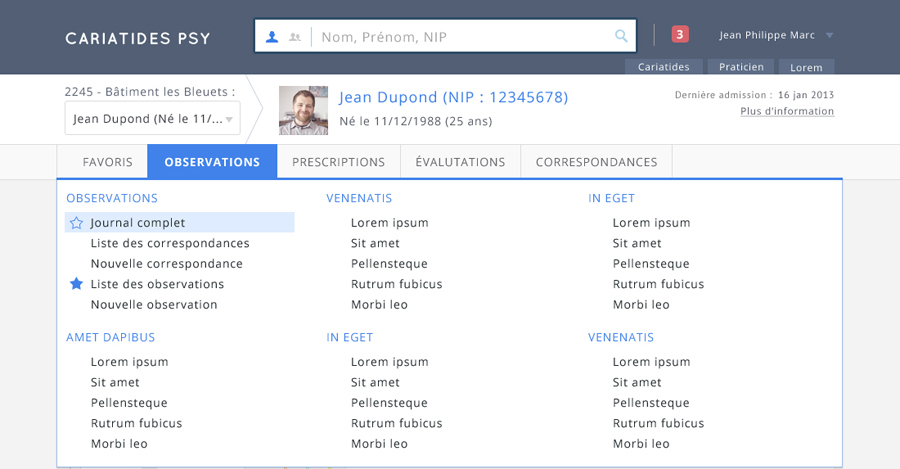900x469 pixels.
Task: Click Lorem ipsum under Amet Dapibus
Action: pos(129,362)
